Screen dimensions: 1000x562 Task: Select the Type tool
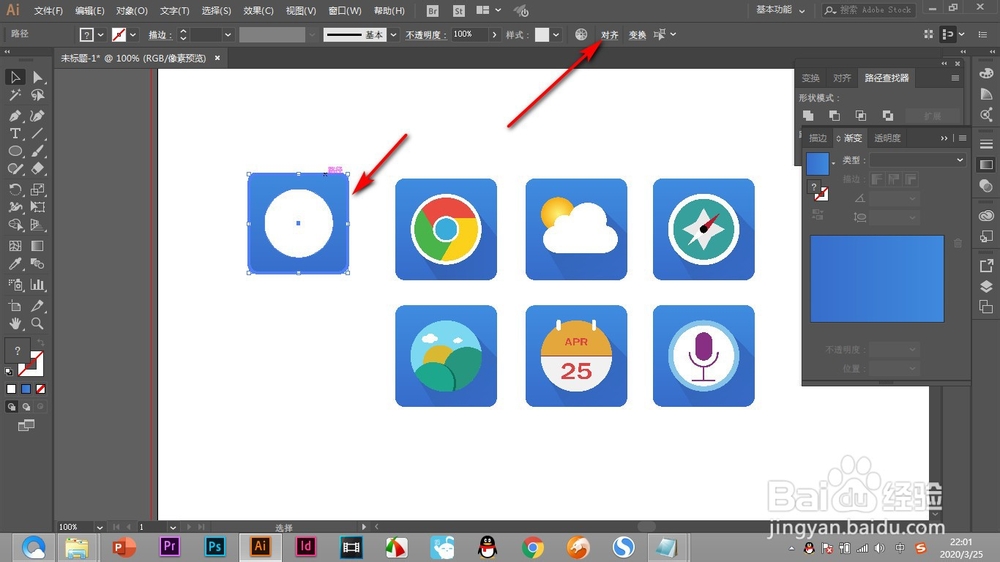[x=15, y=133]
